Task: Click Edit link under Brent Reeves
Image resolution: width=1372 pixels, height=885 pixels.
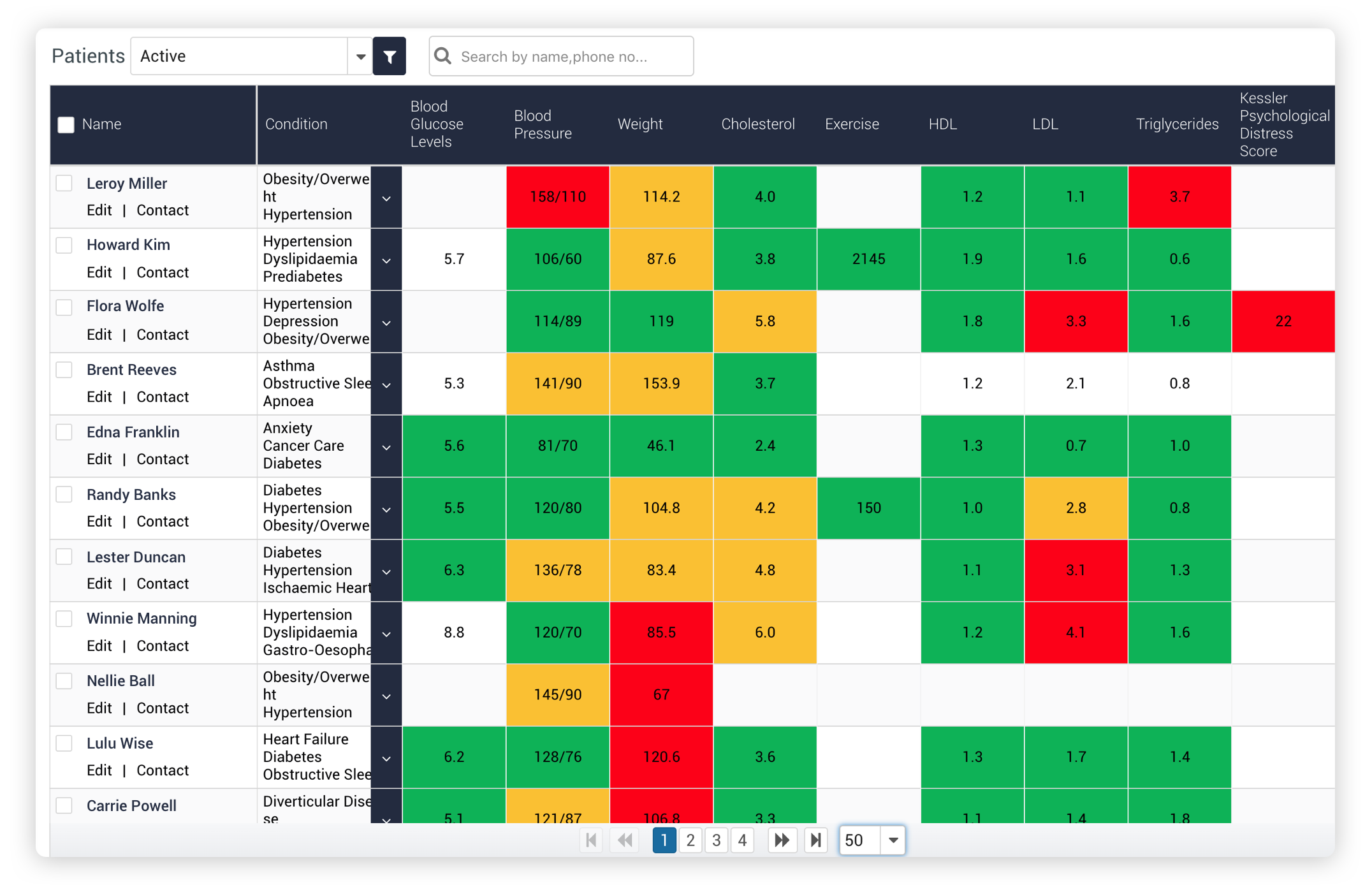Action: pyautogui.click(x=99, y=397)
